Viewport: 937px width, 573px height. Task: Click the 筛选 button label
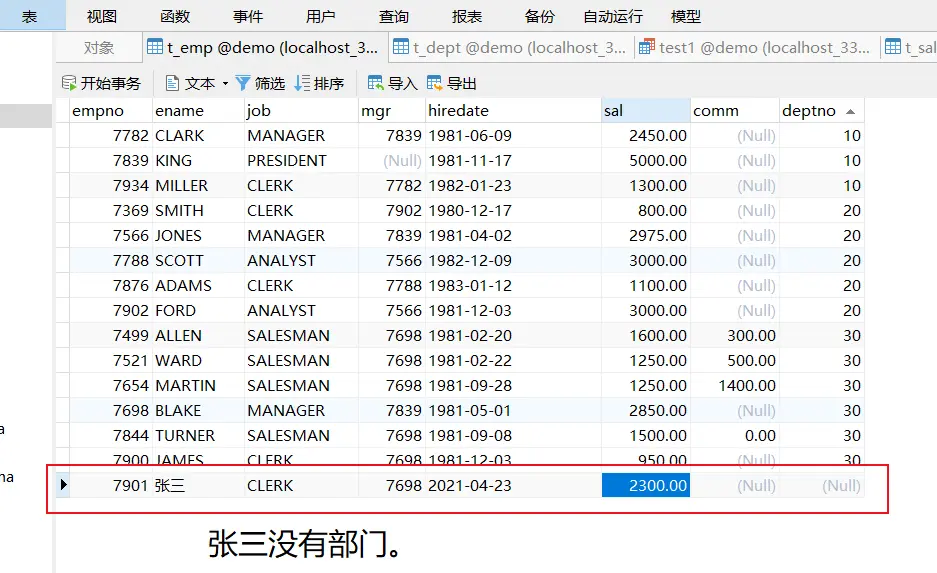click(x=270, y=84)
